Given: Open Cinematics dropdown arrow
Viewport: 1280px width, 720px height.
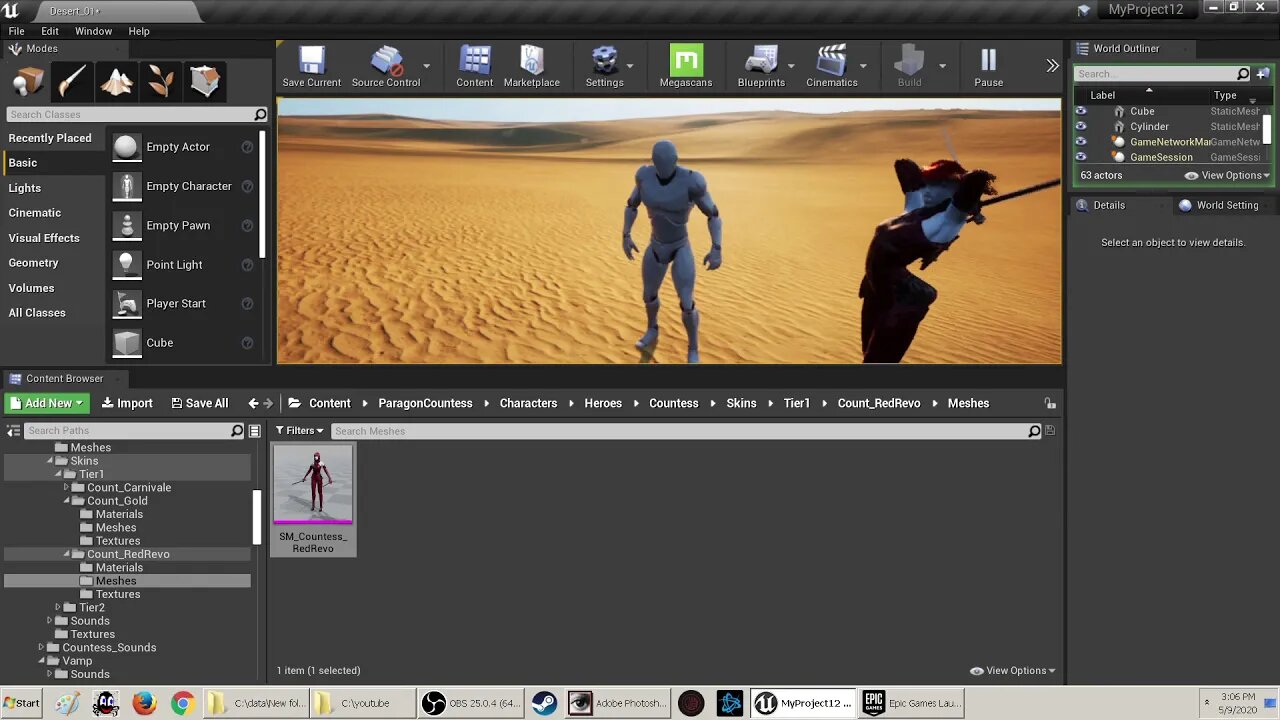Looking at the screenshot, I should click(x=863, y=67).
